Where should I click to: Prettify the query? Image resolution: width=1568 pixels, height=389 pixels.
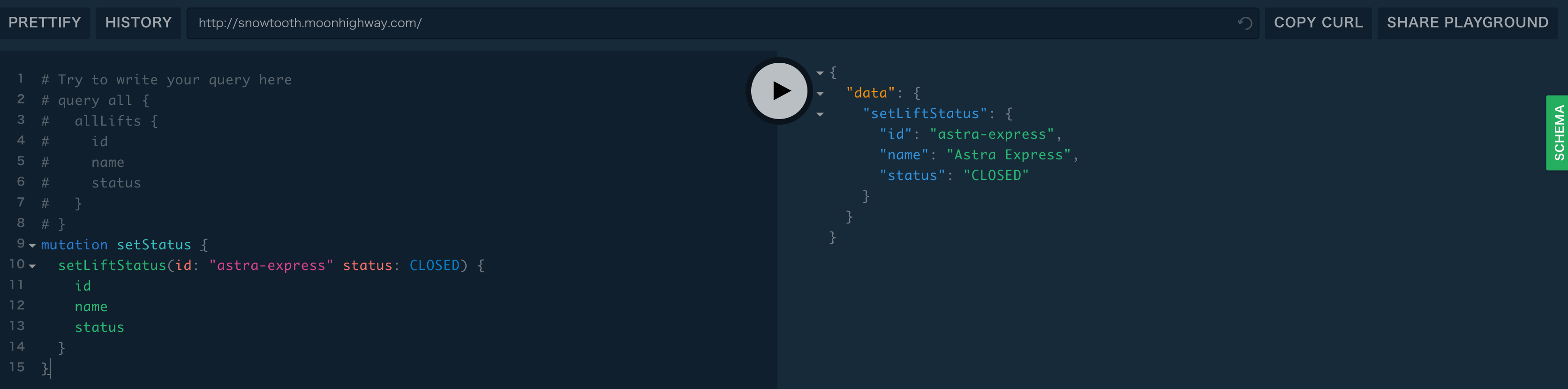point(45,22)
